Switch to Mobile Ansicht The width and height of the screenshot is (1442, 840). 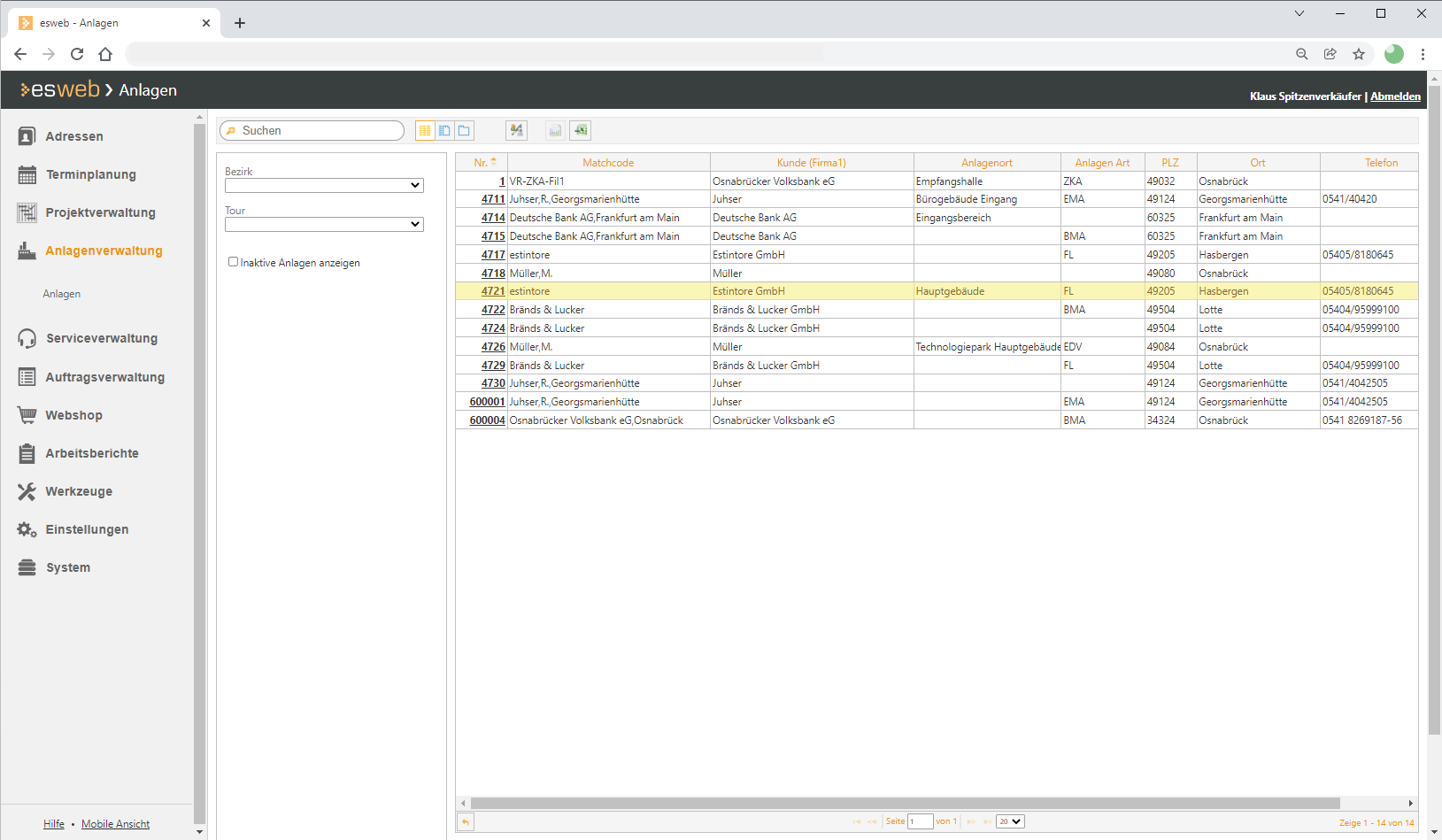click(115, 824)
